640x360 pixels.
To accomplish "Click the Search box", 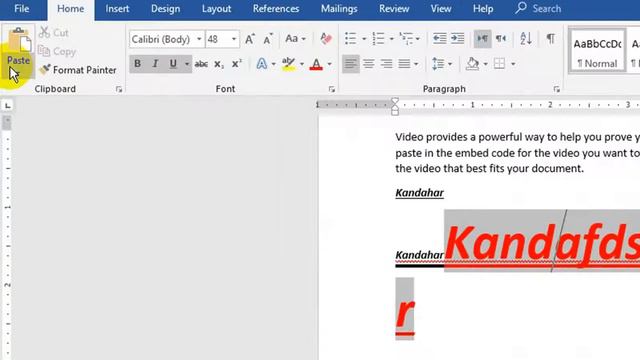I will 538,9.
